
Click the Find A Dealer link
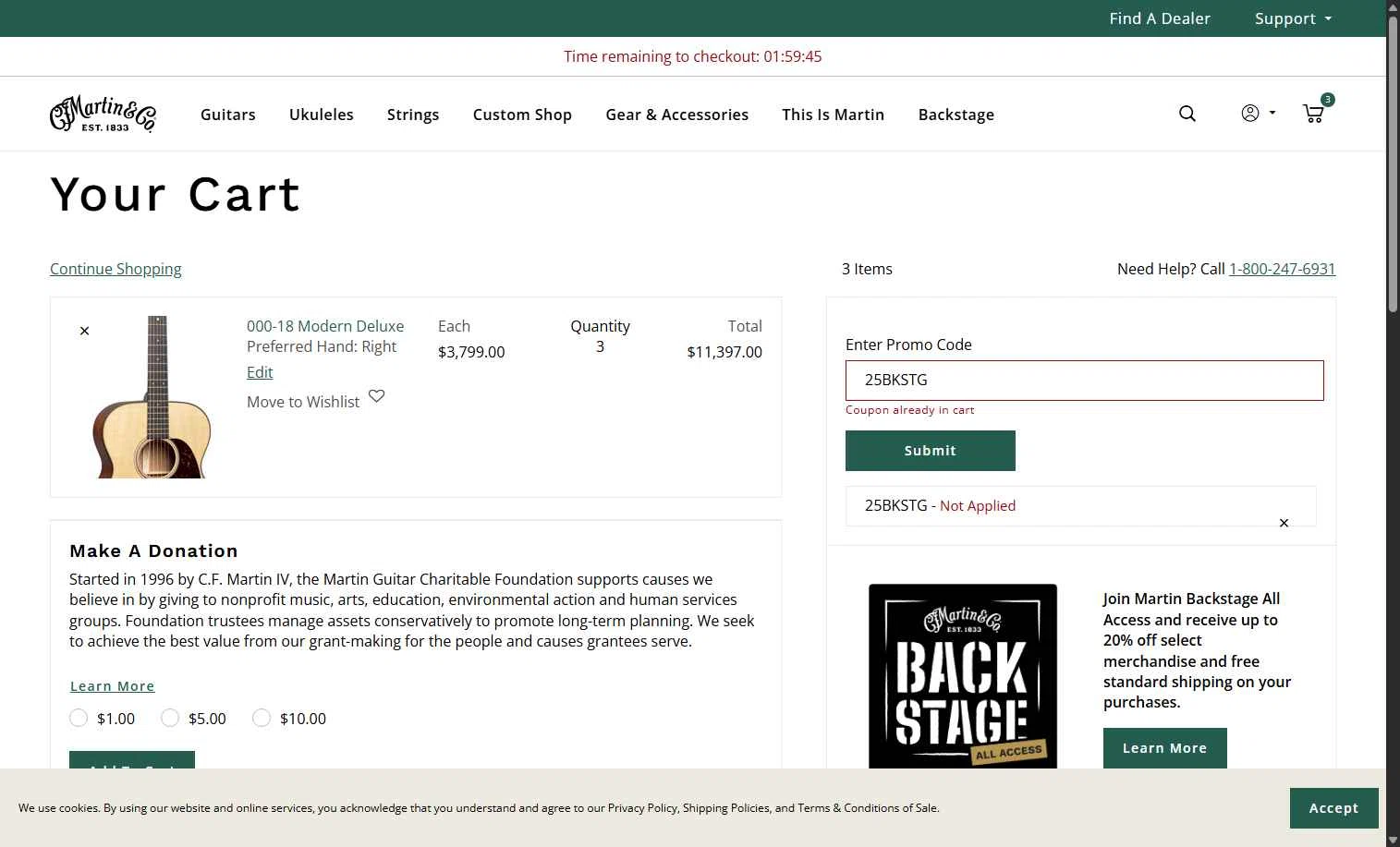pyautogui.click(x=1160, y=18)
